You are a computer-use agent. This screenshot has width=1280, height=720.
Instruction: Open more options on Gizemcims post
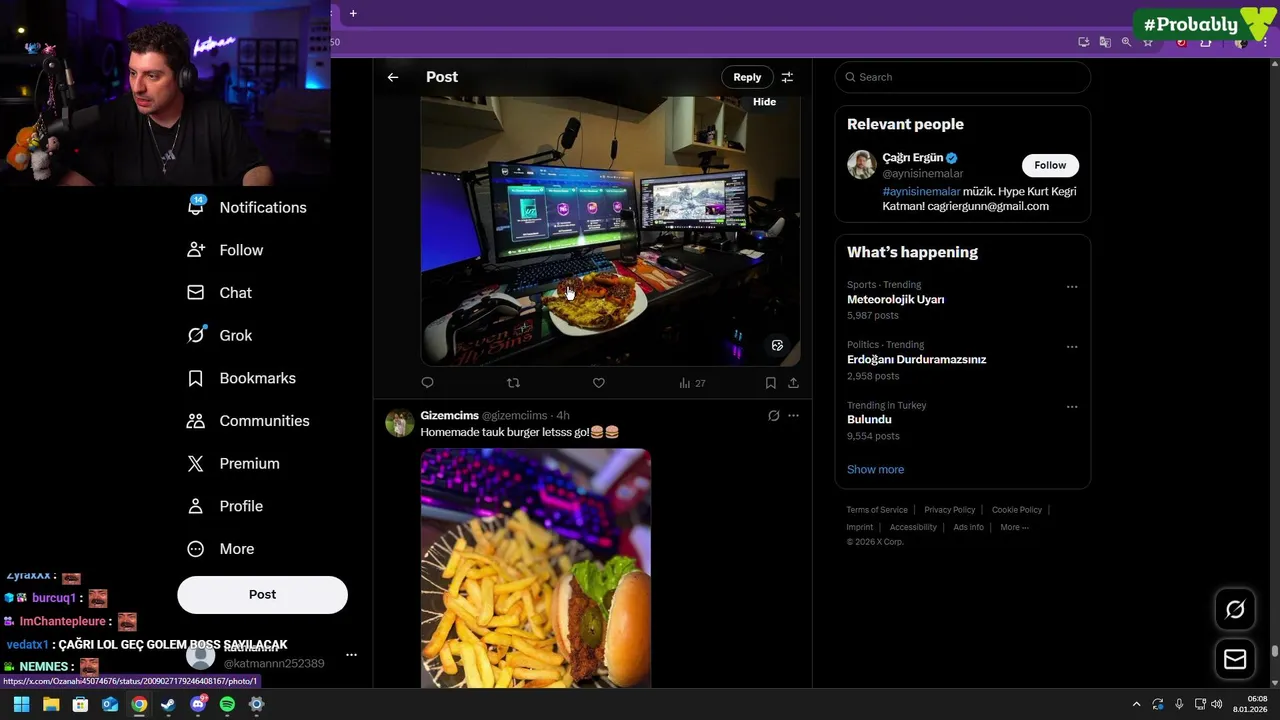(793, 415)
